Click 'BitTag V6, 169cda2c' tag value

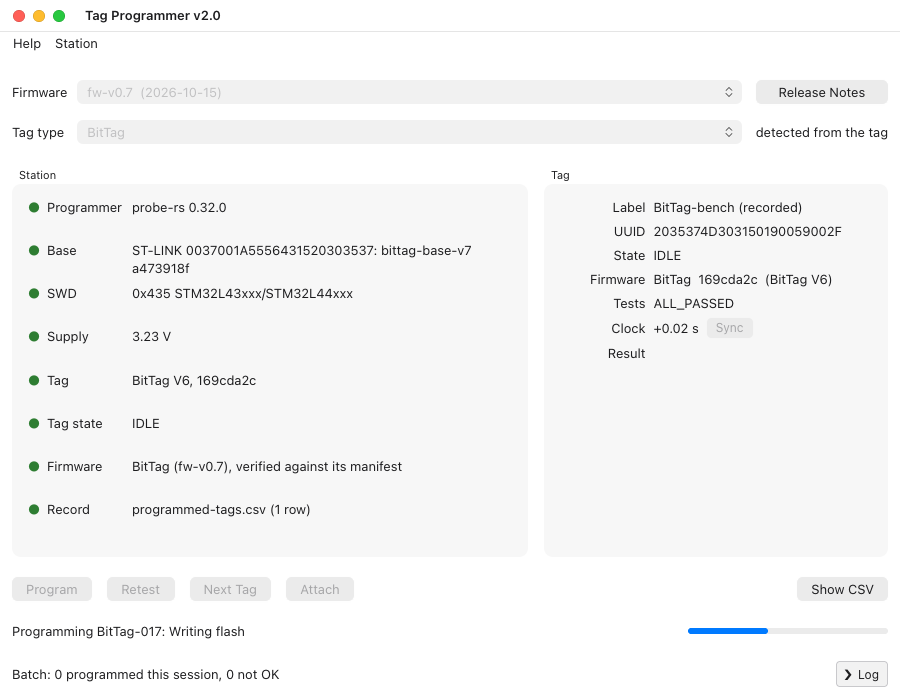tap(194, 380)
